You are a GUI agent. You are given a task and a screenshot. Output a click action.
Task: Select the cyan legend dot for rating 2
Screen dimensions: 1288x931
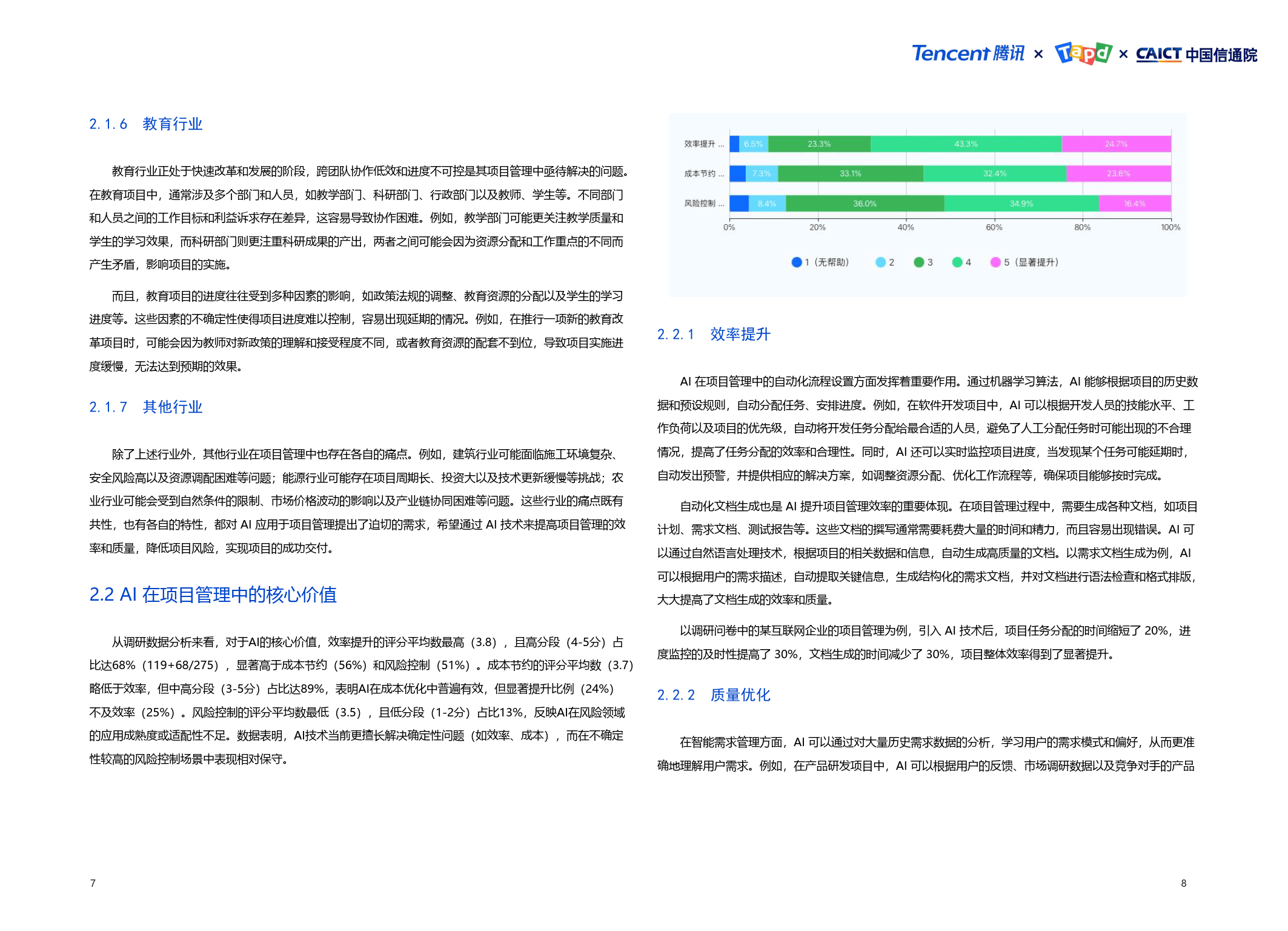(x=880, y=262)
